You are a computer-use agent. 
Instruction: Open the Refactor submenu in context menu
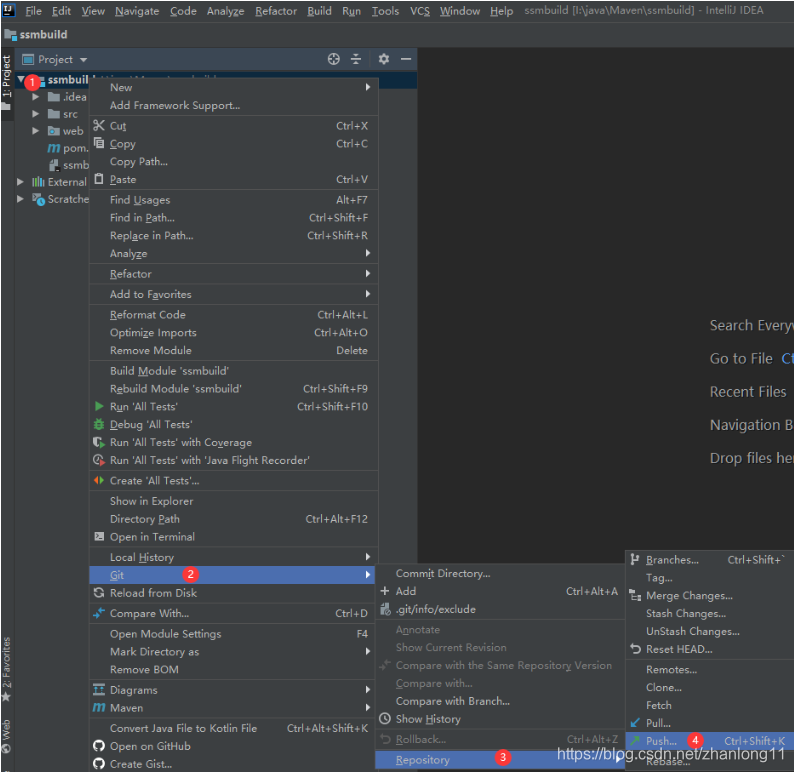[x=234, y=274]
